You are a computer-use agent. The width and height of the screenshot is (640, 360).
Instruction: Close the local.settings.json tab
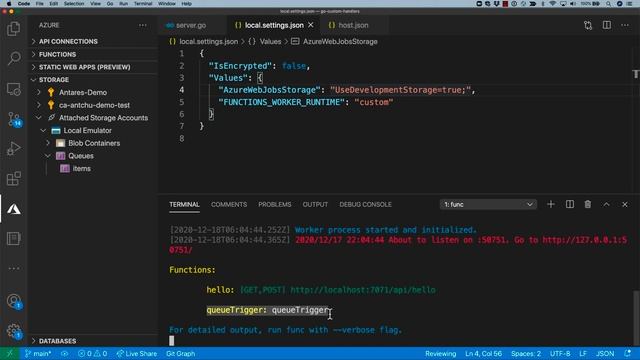coord(311,25)
